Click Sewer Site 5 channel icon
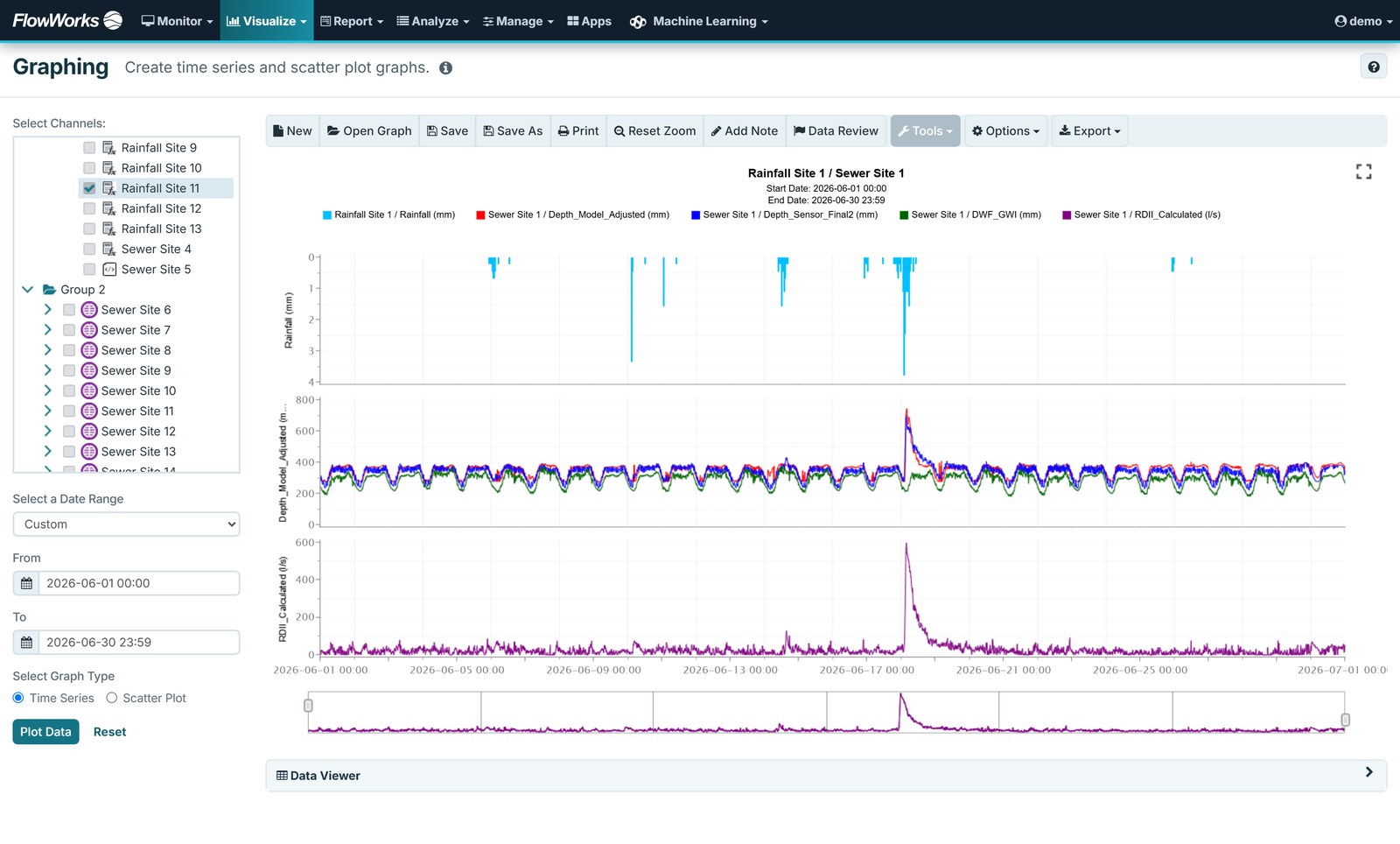Screen dimensions: 1400x844 [x=109, y=270]
